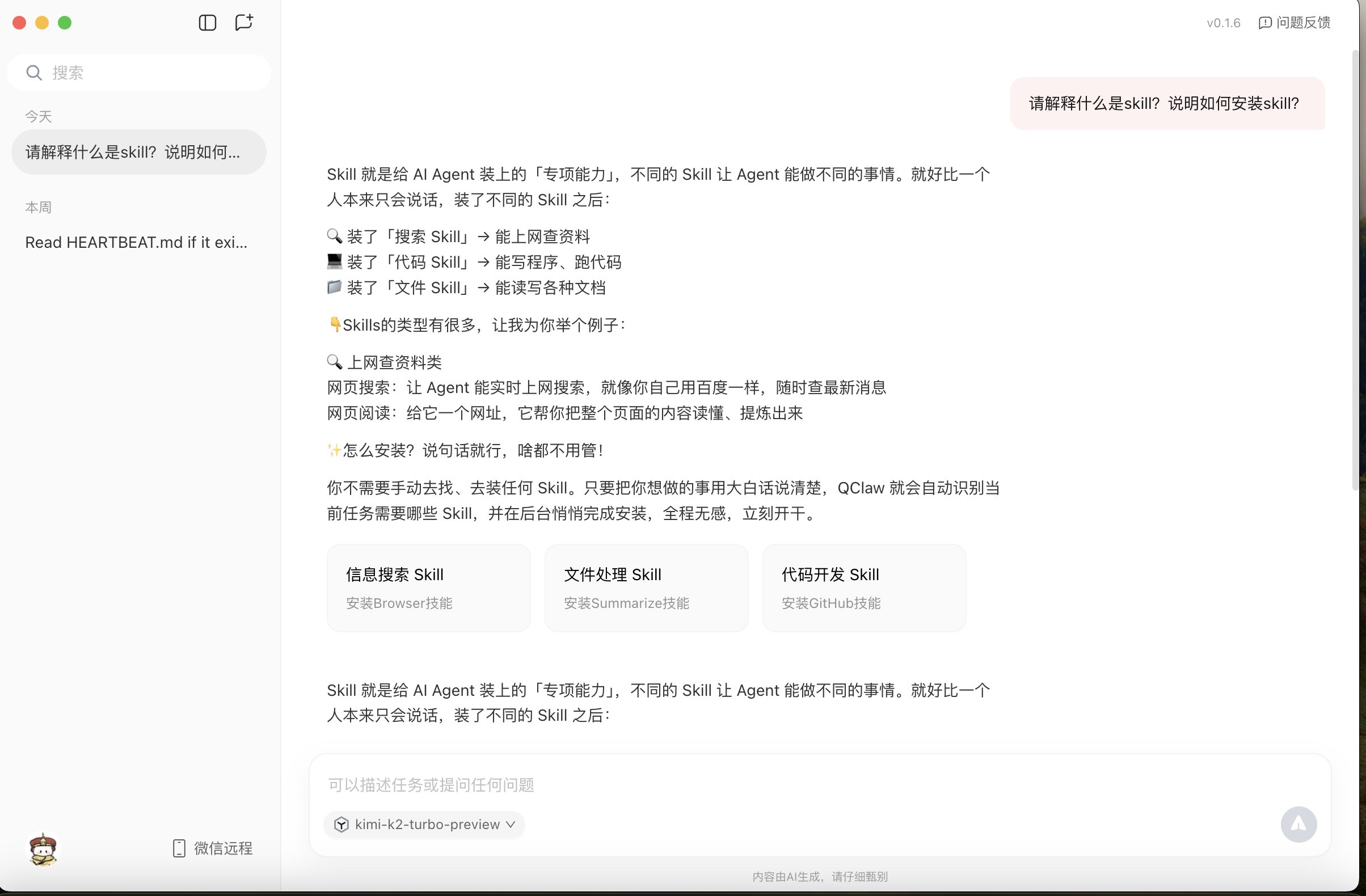Click the 问题反馈 feedback icon

tap(1264, 23)
